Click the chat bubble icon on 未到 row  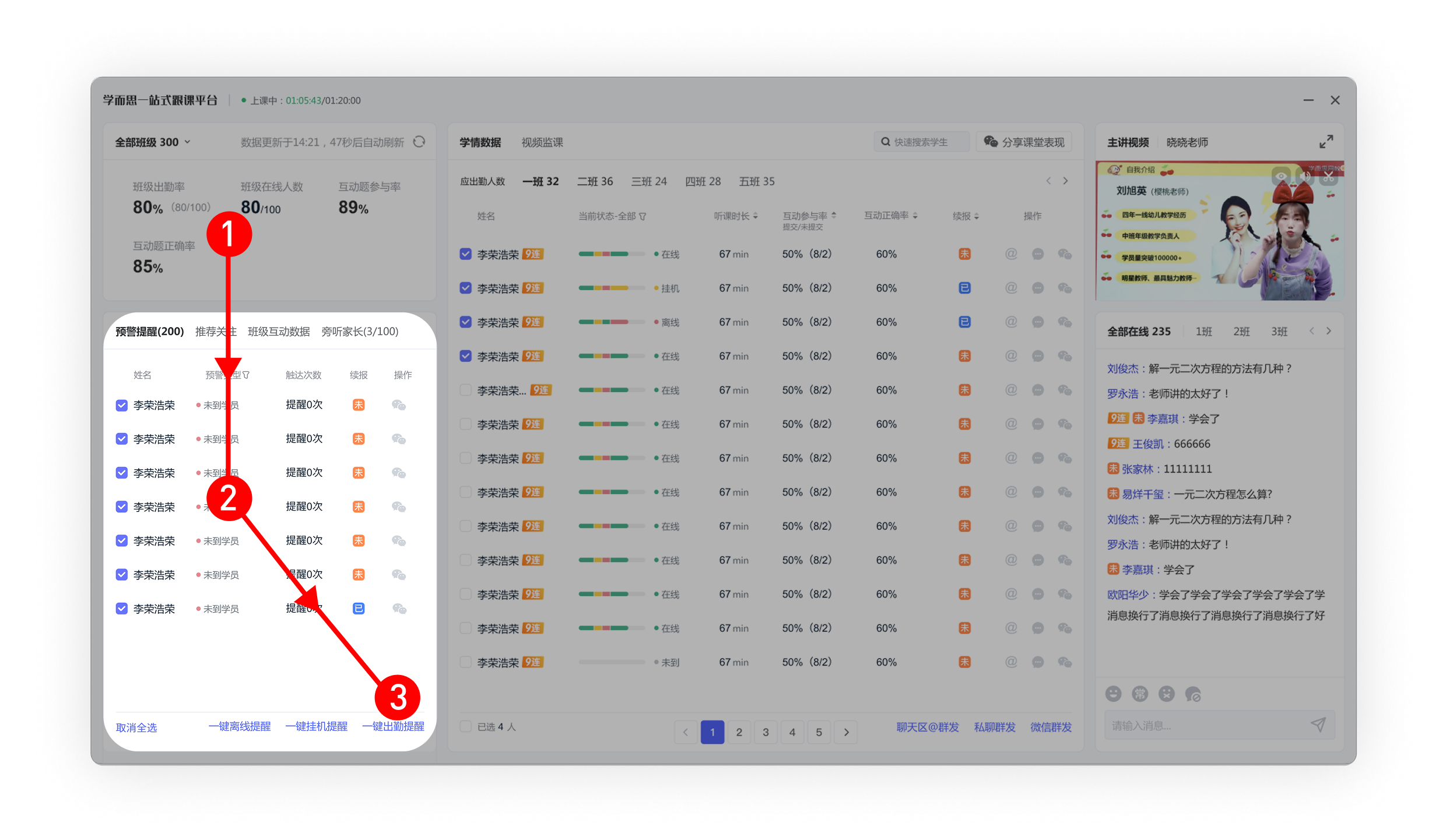[1038, 662]
